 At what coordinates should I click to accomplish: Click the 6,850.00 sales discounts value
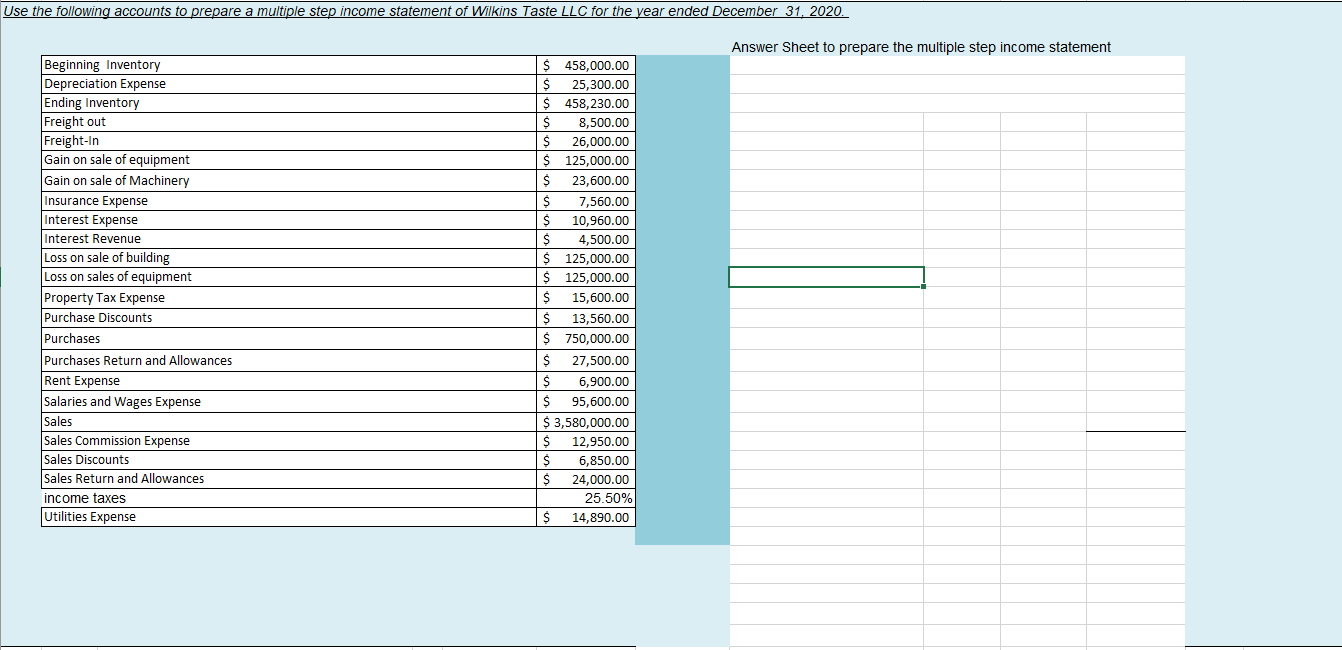587,460
